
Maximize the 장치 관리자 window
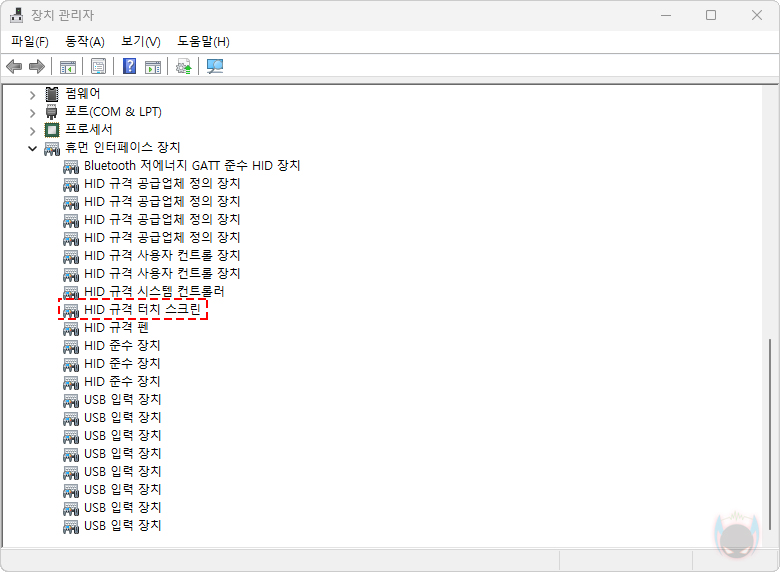(711, 15)
